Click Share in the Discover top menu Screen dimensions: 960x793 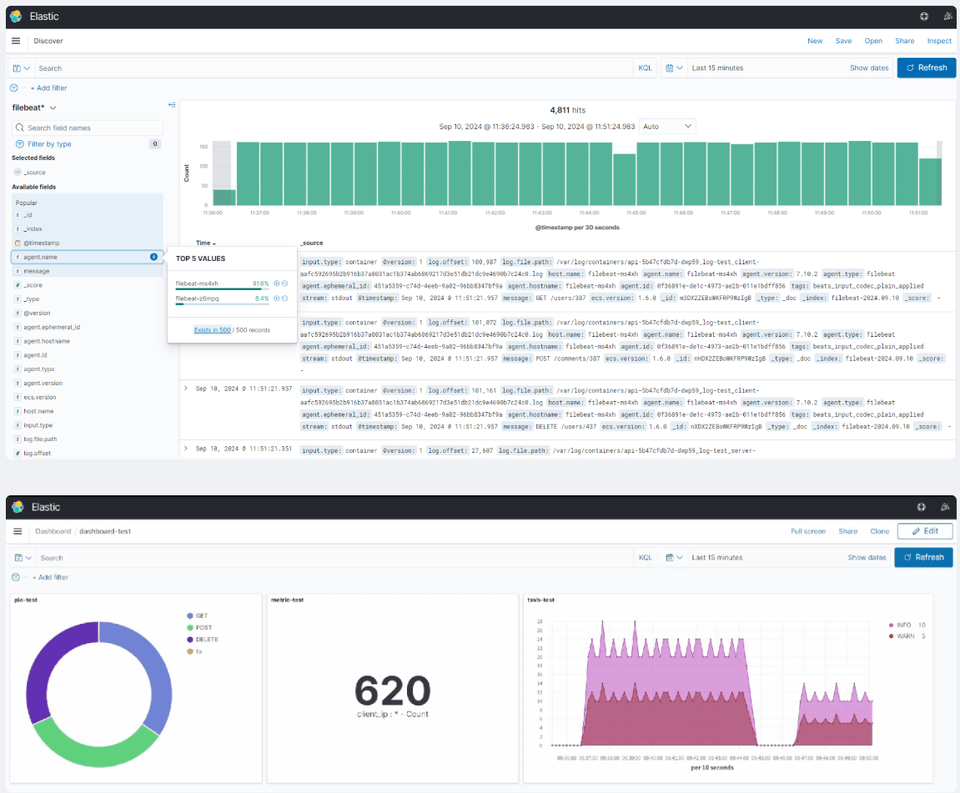coord(904,41)
